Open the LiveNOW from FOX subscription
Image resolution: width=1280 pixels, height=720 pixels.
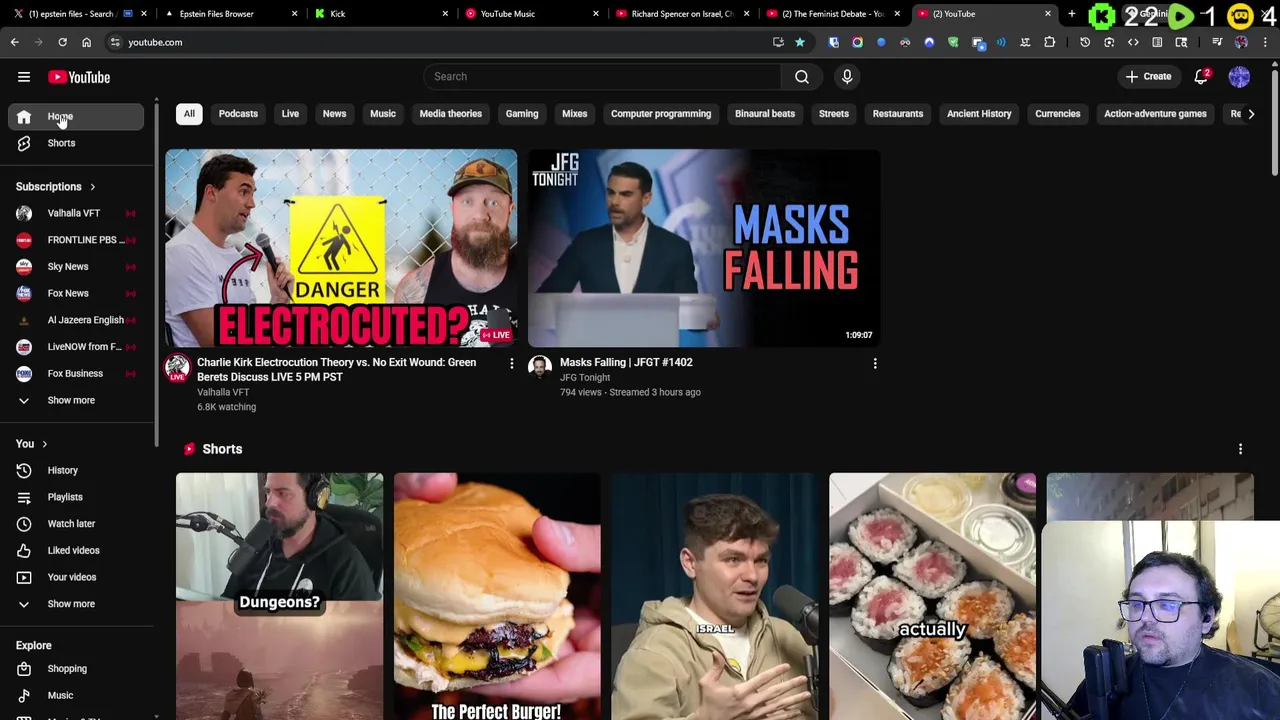coord(76,346)
